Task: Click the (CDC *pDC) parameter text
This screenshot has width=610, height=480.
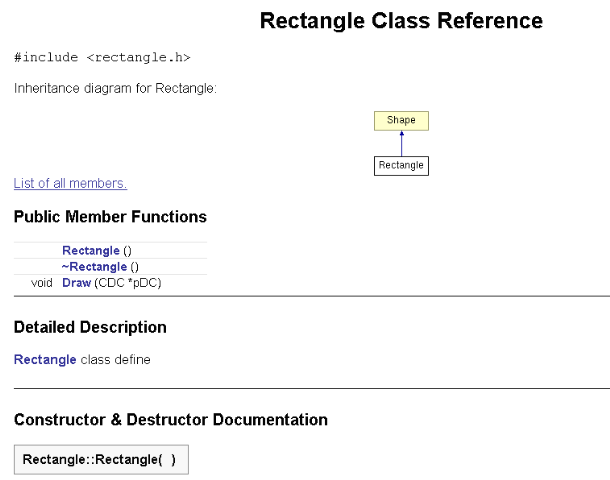Action: click(128, 283)
